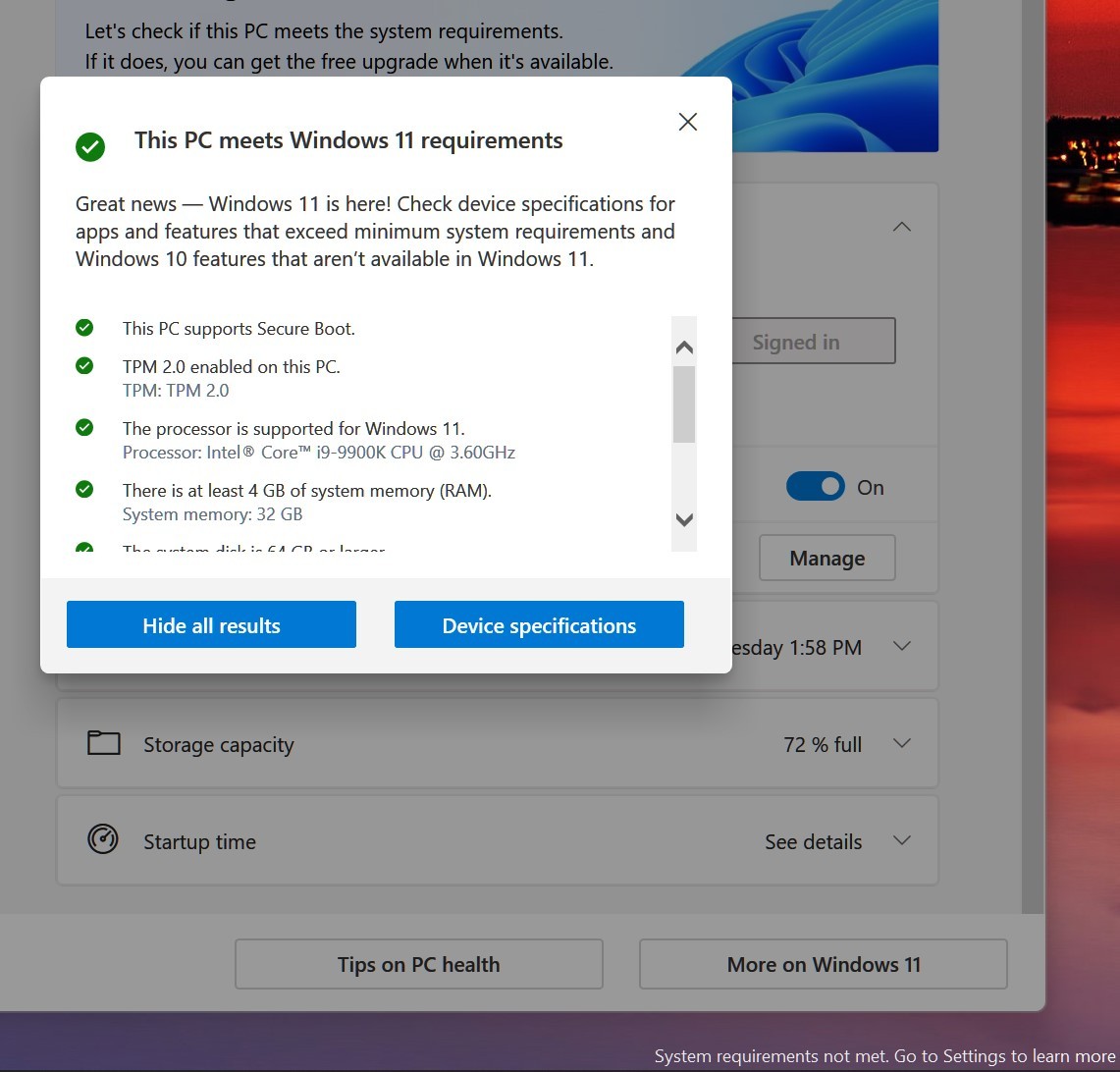The height and width of the screenshot is (1072, 1120).
Task: Expand the row showing 1:58 PM
Action: click(x=902, y=646)
